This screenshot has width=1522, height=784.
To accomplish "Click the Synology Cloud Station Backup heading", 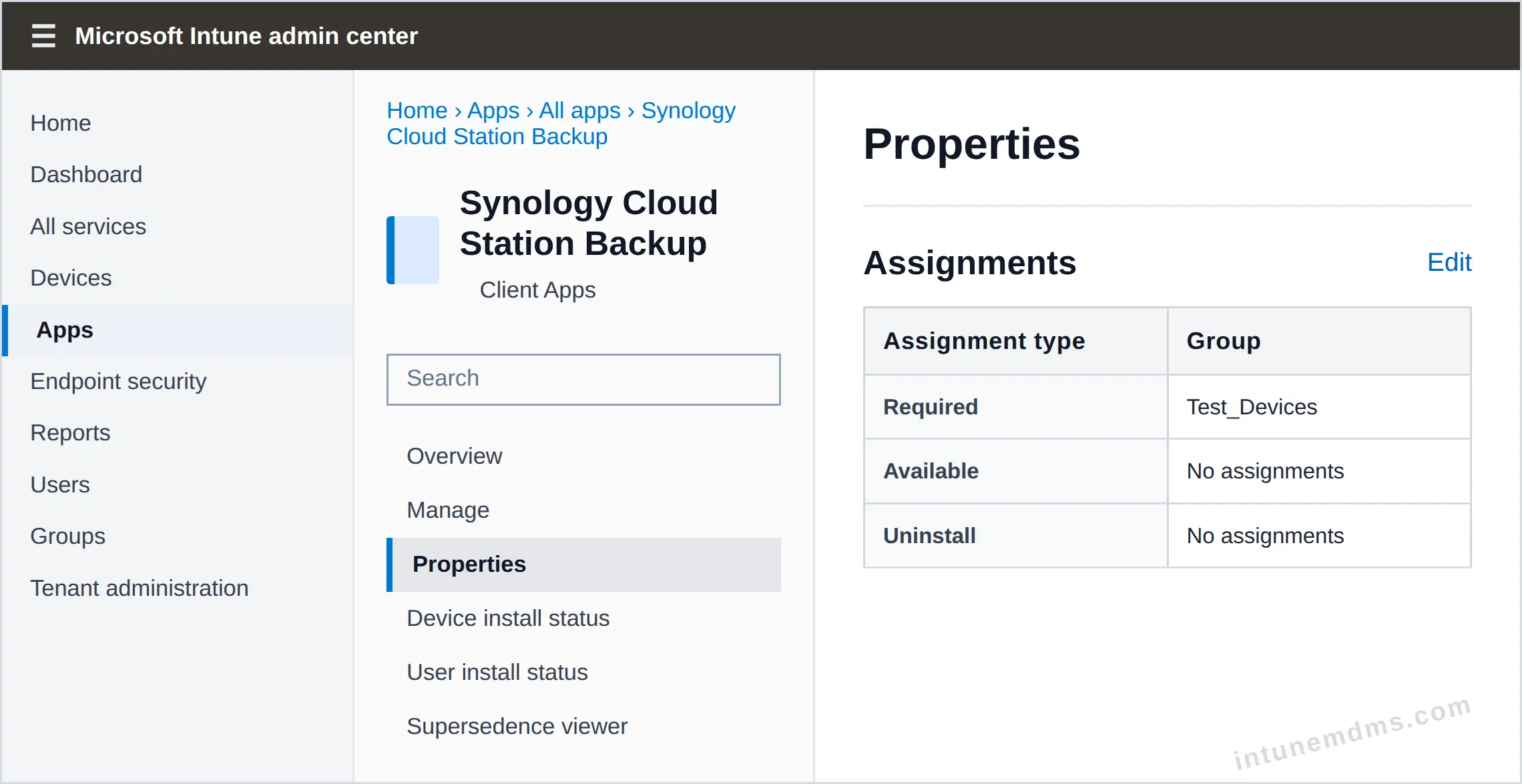I will (x=589, y=223).
